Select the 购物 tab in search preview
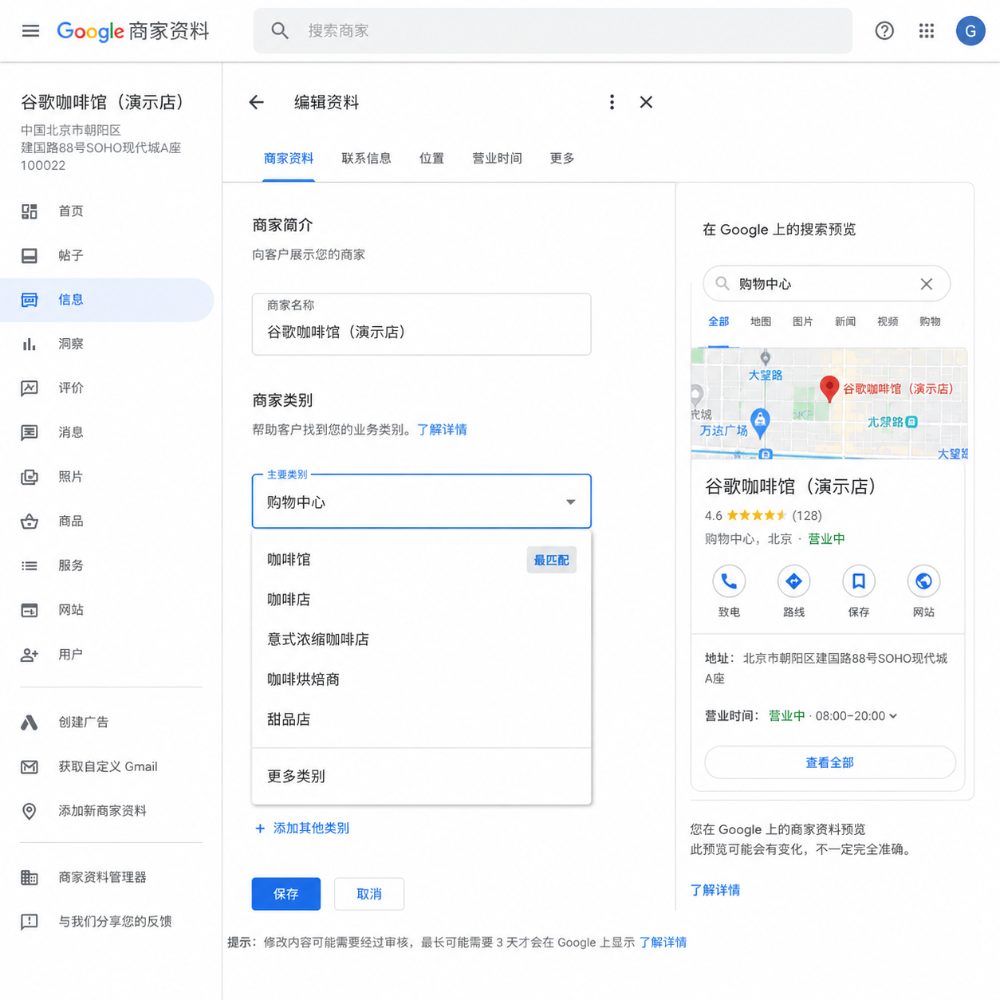Screen dimensions: 1000x1000 tap(929, 321)
